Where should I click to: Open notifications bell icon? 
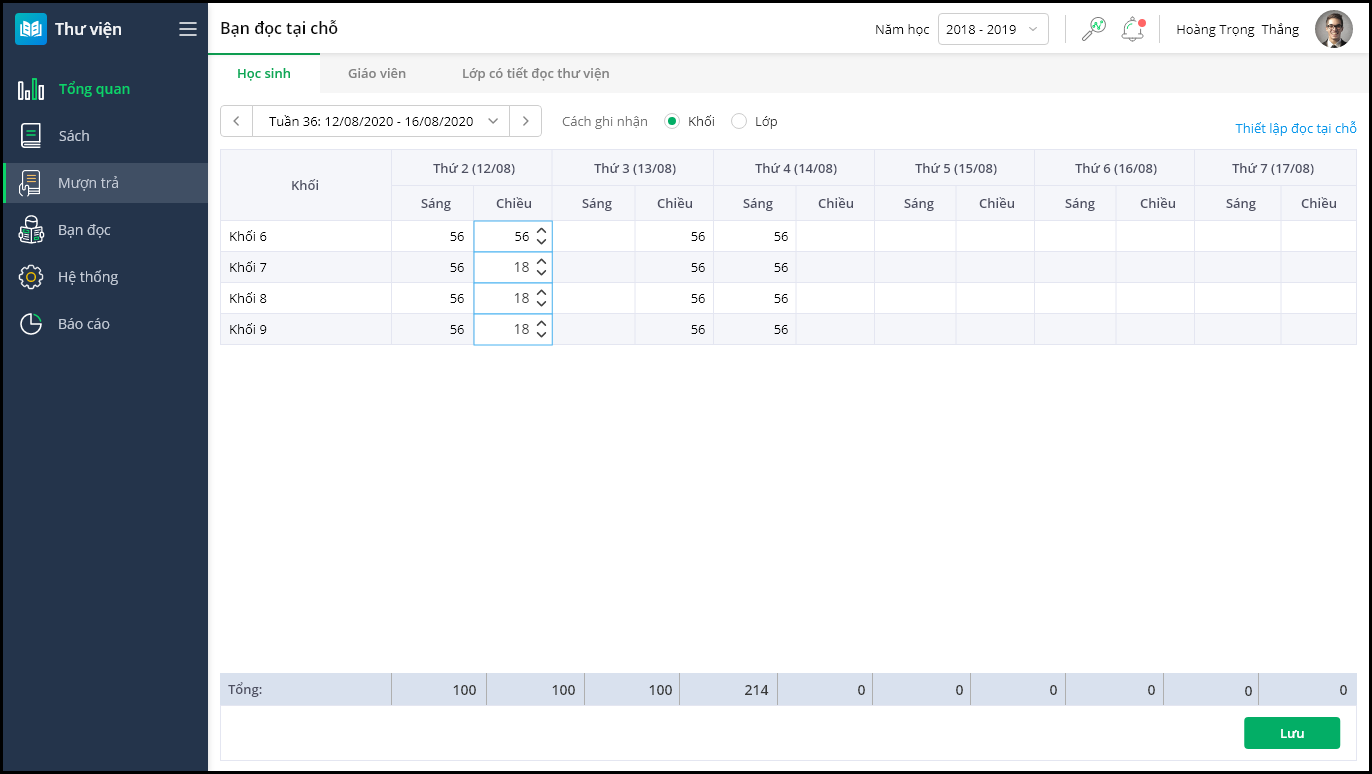tap(1132, 29)
